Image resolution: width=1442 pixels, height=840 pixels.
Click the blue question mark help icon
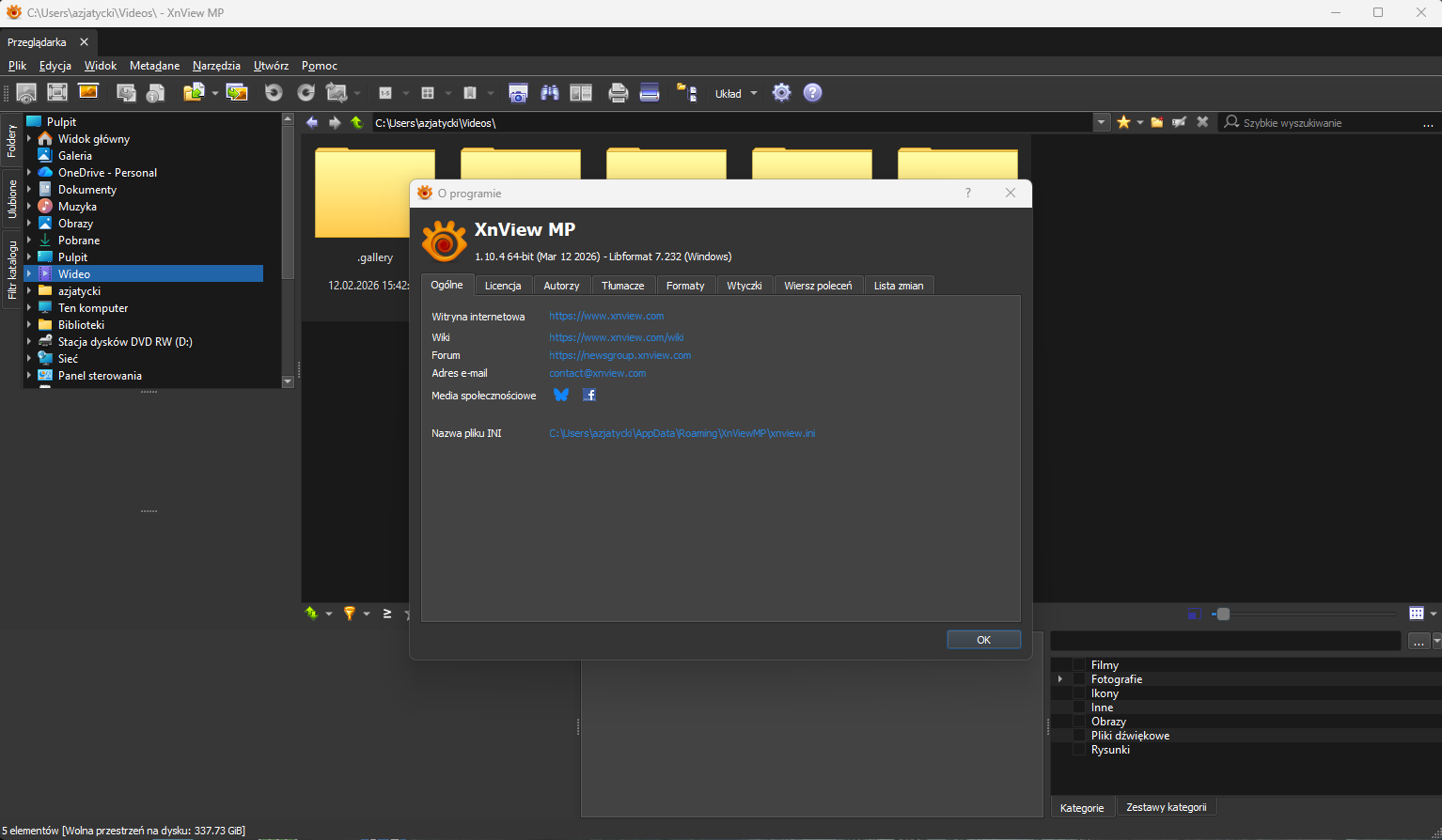(813, 92)
